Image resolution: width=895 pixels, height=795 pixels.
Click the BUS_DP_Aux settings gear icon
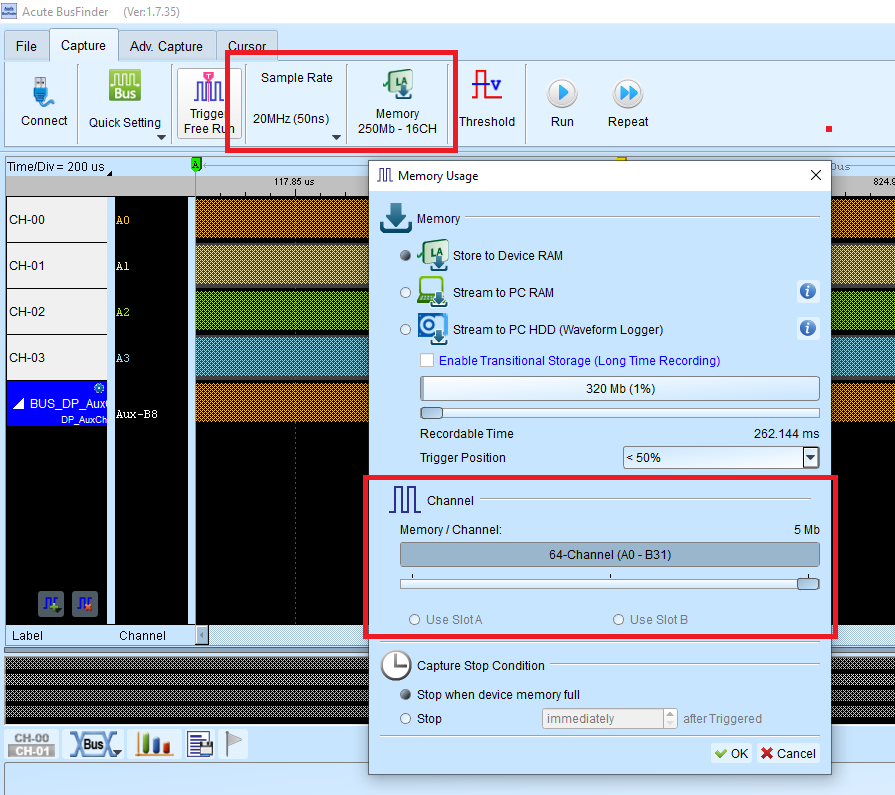[99, 388]
